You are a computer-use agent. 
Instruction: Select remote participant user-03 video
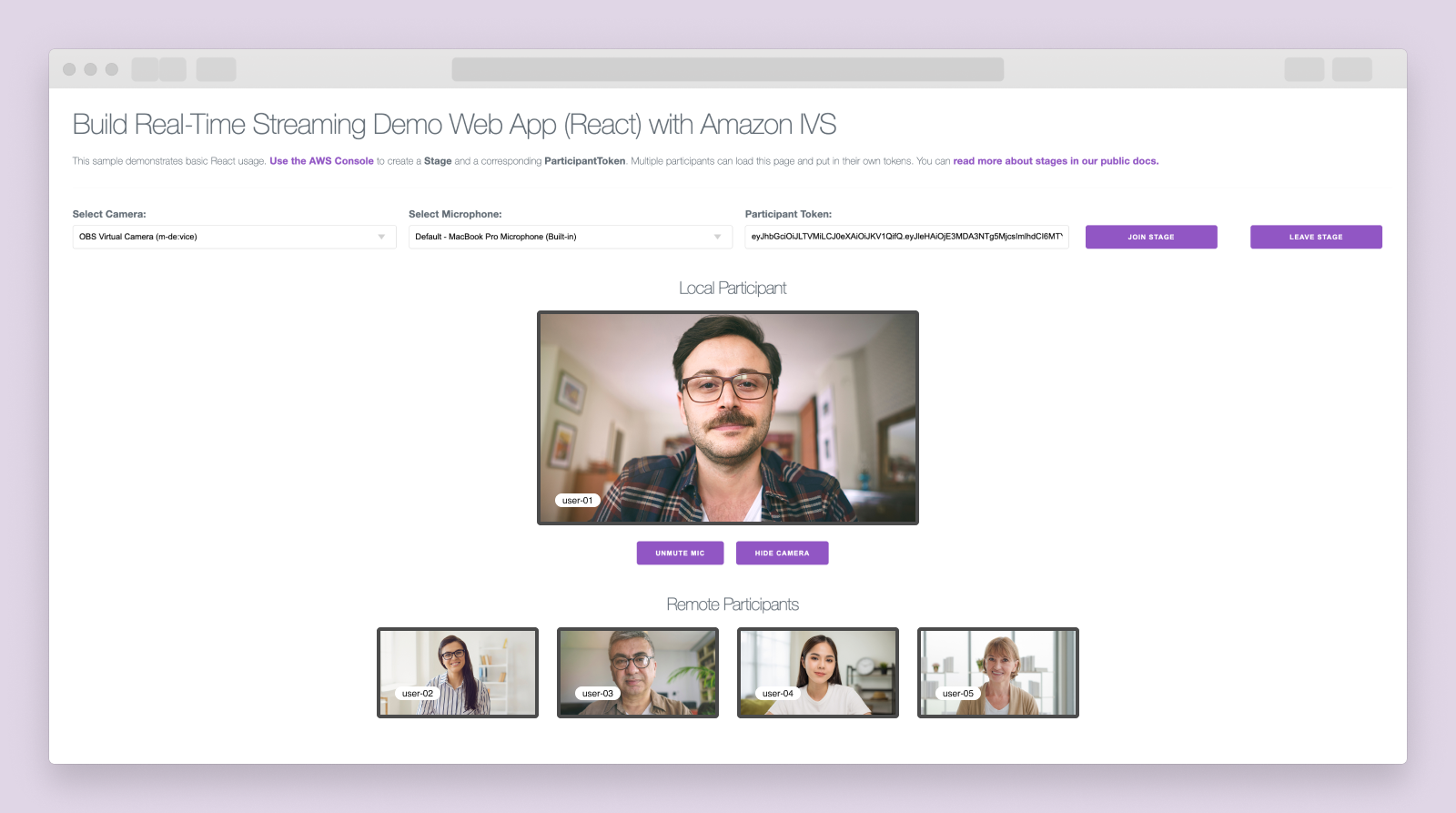(638, 673)
